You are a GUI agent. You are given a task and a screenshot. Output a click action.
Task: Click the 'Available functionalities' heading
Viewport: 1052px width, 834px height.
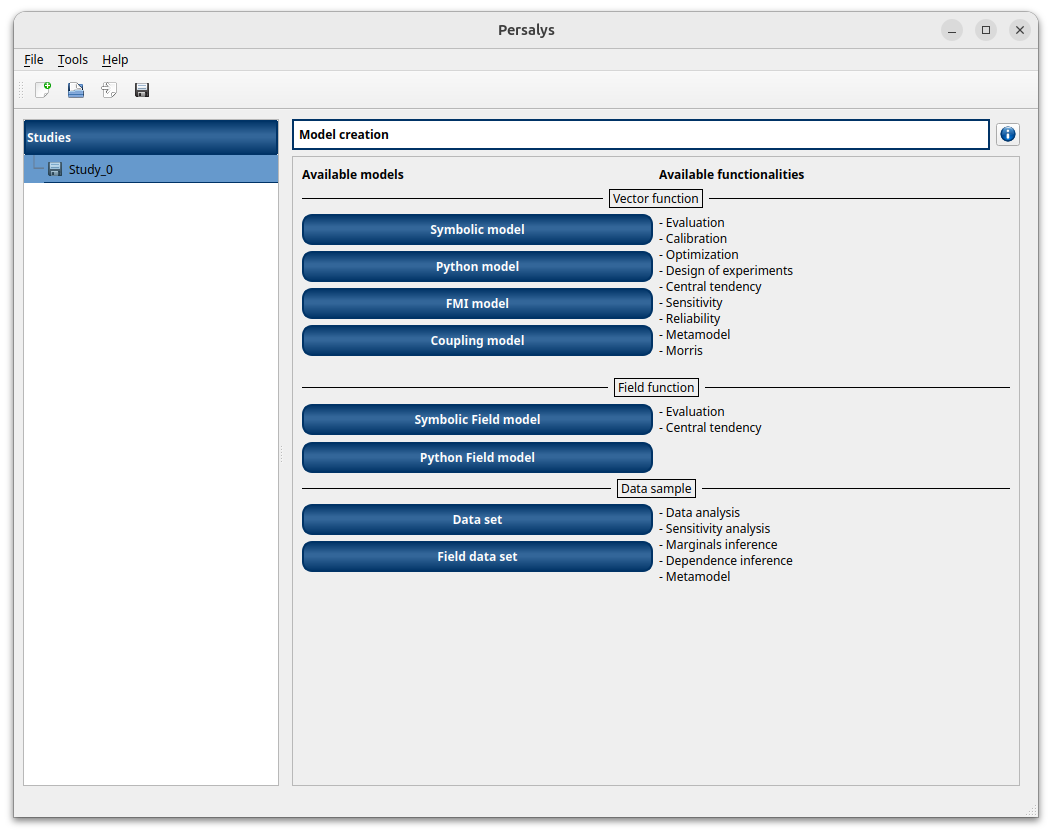731,174
